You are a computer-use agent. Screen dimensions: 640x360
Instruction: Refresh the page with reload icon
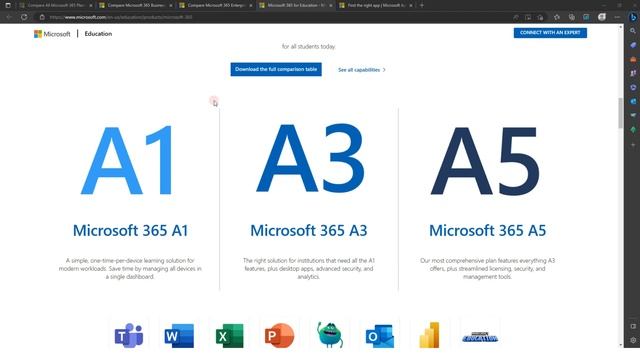coord(24,17)
